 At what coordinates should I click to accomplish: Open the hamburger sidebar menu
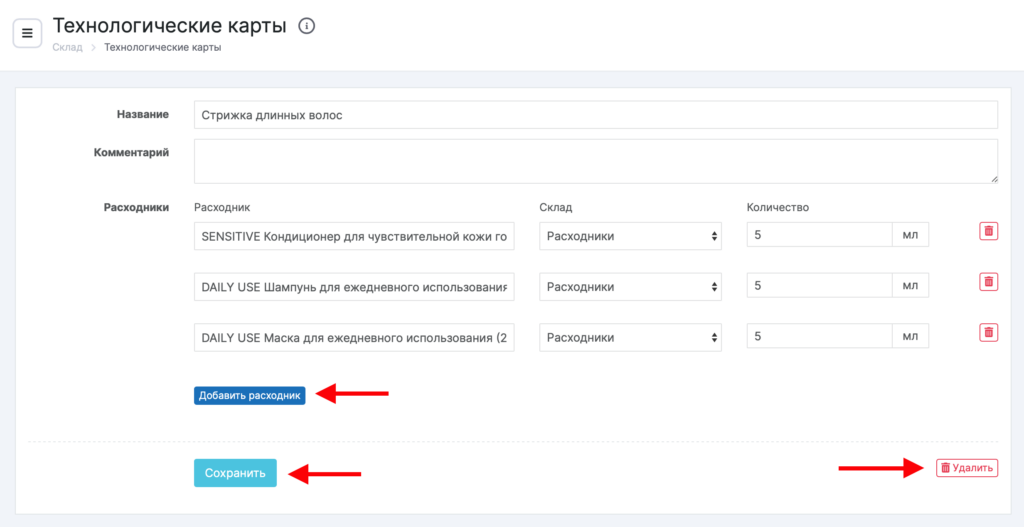coord(27,33)
